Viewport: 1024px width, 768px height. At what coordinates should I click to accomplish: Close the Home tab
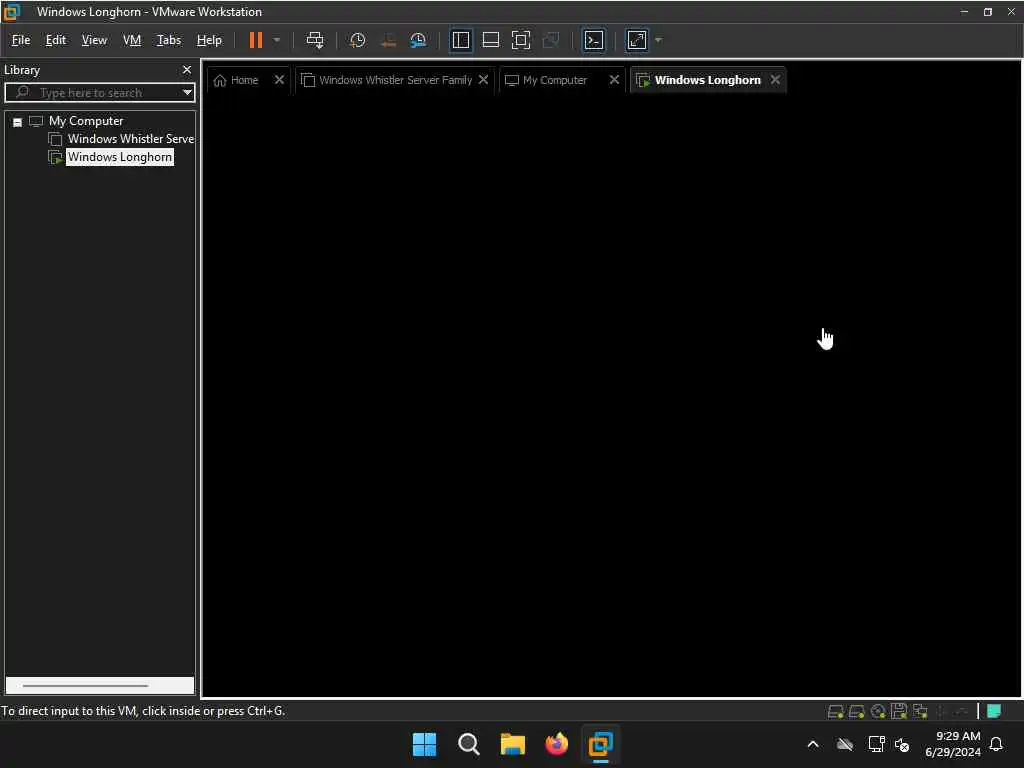pyautogui.click(x=280, y=80)
